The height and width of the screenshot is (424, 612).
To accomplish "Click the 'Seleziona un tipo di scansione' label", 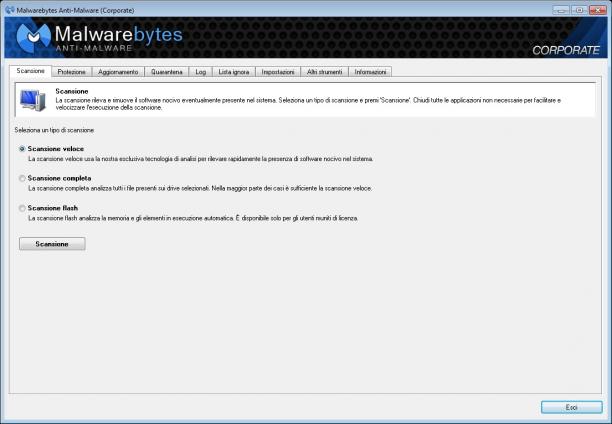I will point(54,130).
